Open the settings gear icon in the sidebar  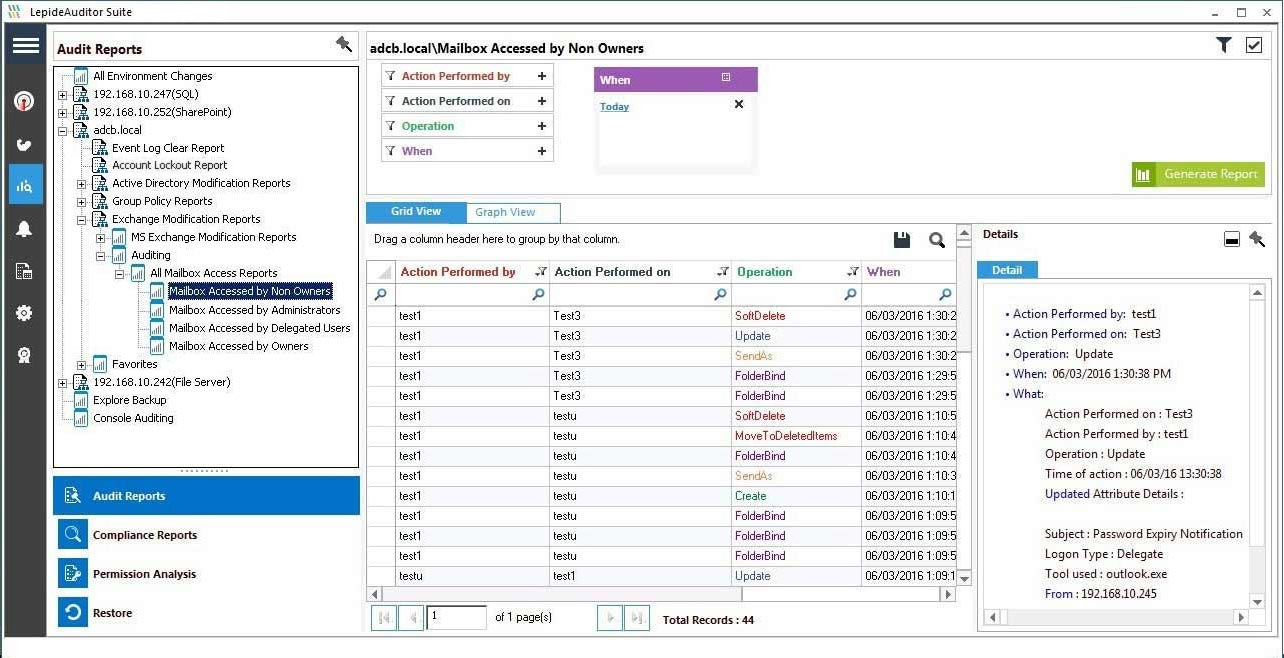point(25,313)
